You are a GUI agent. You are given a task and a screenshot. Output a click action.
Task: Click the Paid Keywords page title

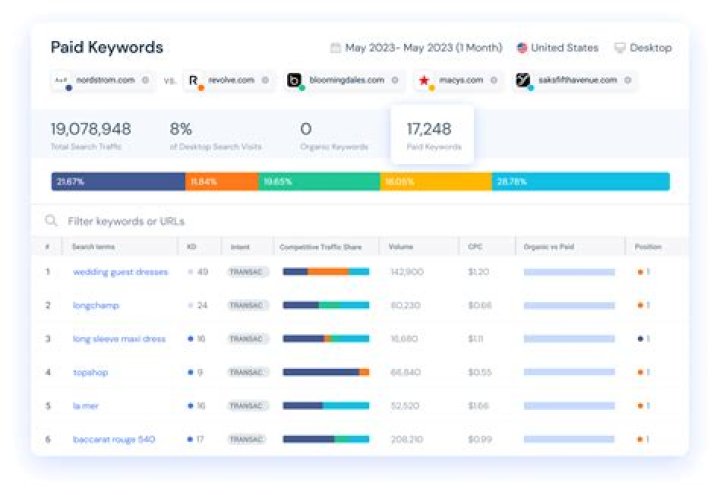click(107, 47)
